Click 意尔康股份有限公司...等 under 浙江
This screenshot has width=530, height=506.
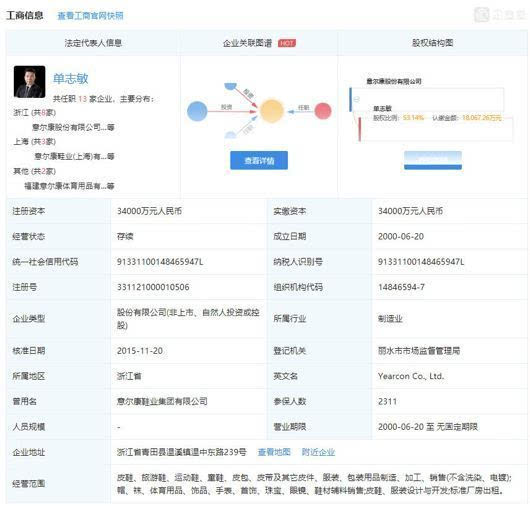[x=73, y=127]
